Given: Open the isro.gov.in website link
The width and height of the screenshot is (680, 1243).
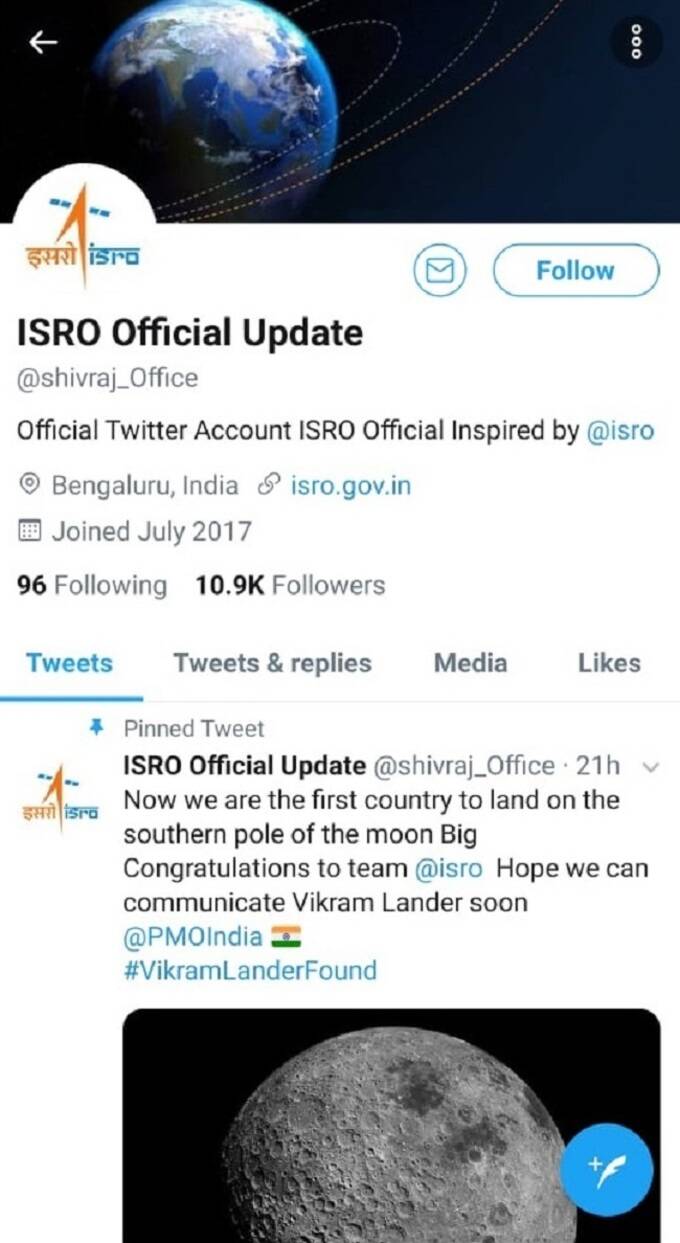Looking at the screenshot, I should click(x=350, y=487).
